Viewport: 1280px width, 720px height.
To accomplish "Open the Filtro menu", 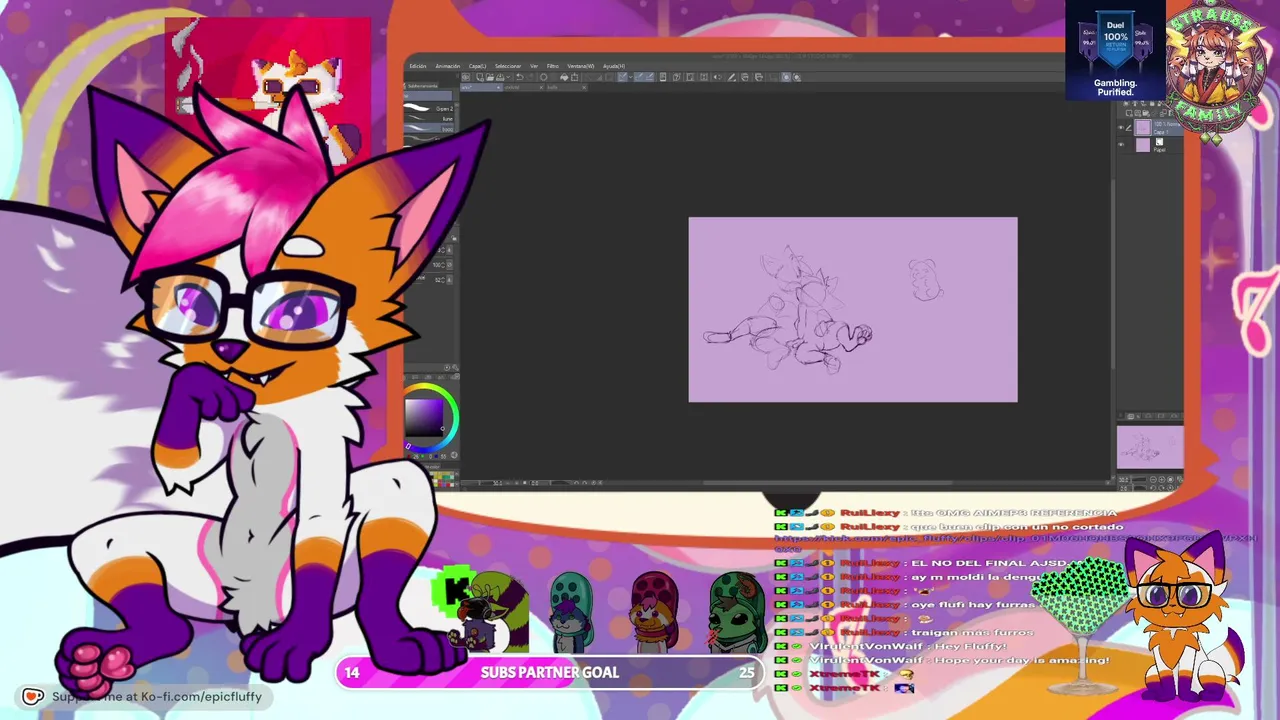I will 552,66.
